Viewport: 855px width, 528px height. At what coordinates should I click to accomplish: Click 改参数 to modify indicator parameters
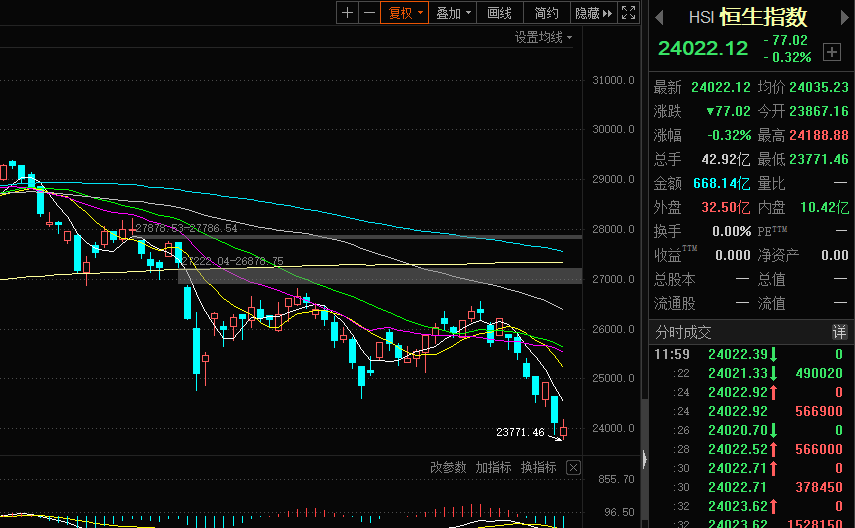448,467
